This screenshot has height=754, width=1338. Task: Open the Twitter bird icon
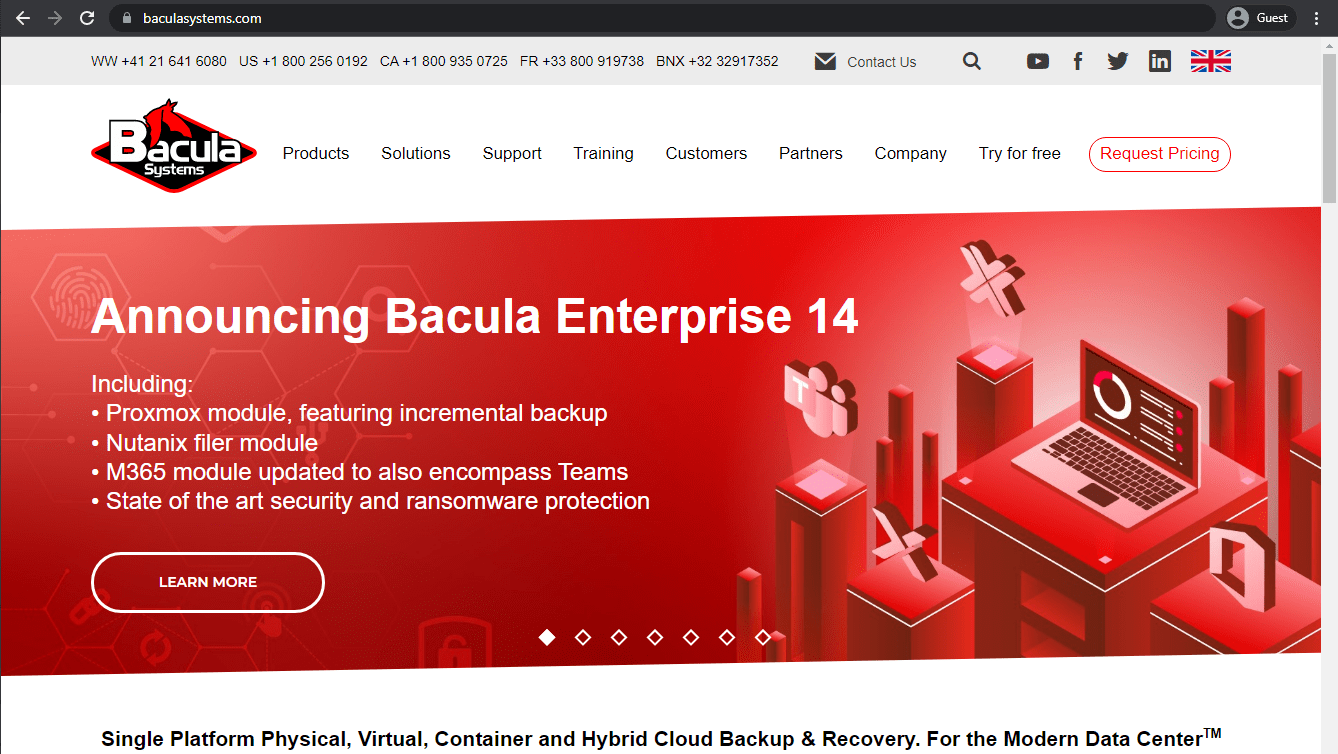click(1118, 61)
